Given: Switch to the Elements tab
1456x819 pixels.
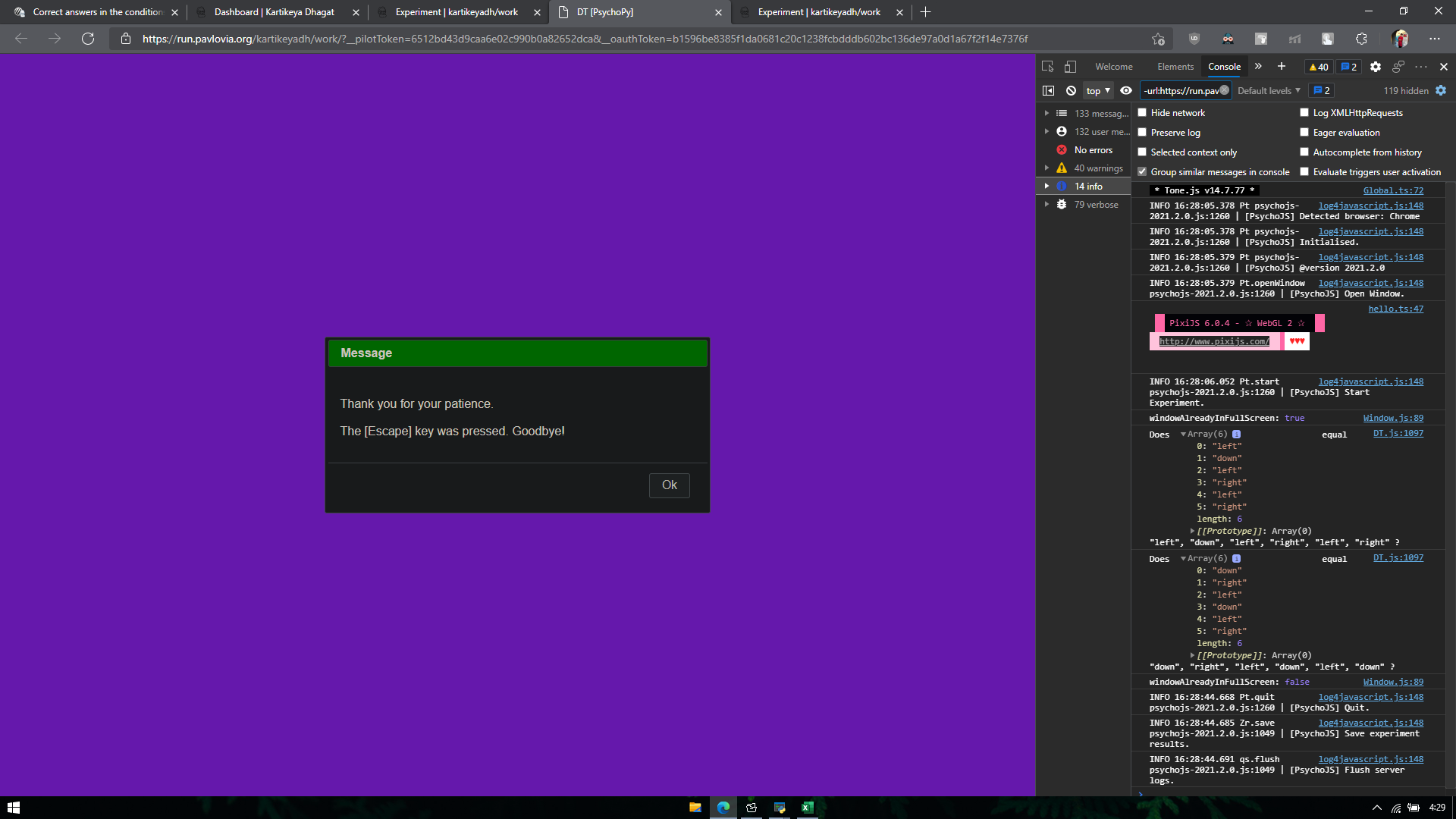Looking at the screenshot, I should [x=1175, y=67].
